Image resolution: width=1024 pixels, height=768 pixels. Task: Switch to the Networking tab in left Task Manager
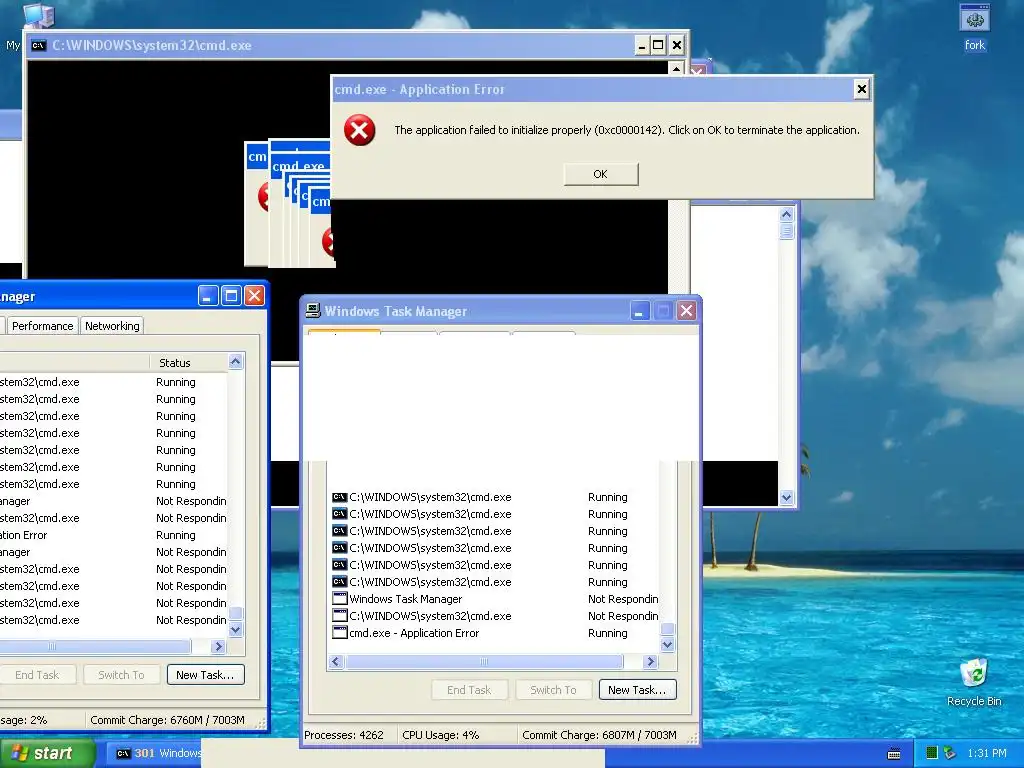tap(112, 325)
